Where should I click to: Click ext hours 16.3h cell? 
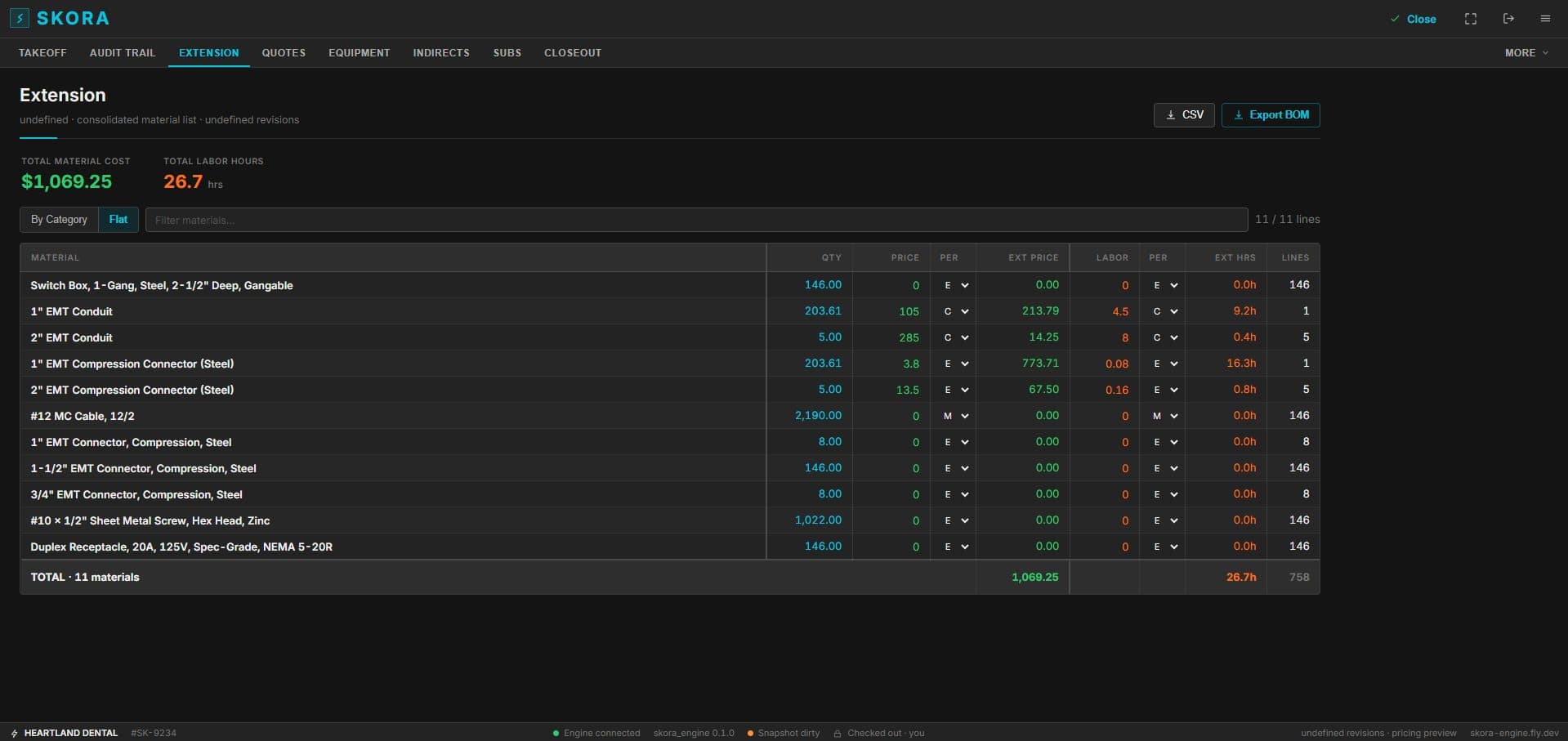coord(1241,364)
